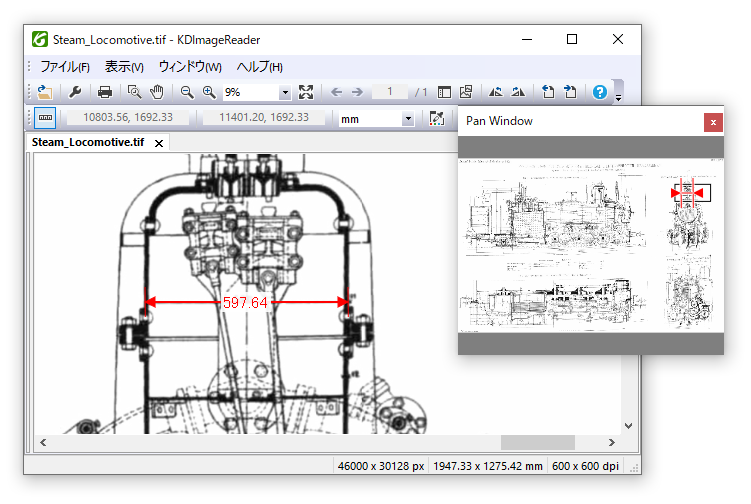Viewport: 751px width, 504px height.
Task: Open the ファイル(F) menu
Action: click(65, 67)
